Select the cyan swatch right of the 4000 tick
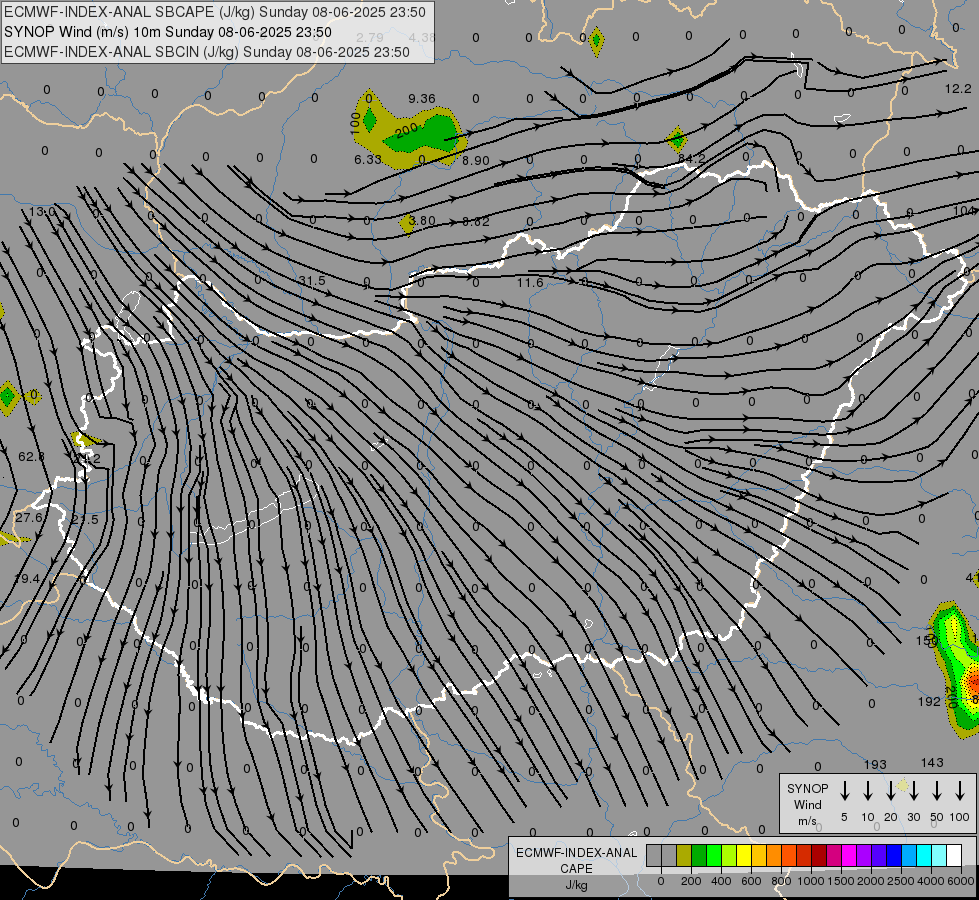The image size is (979, 900). [924, 855]
